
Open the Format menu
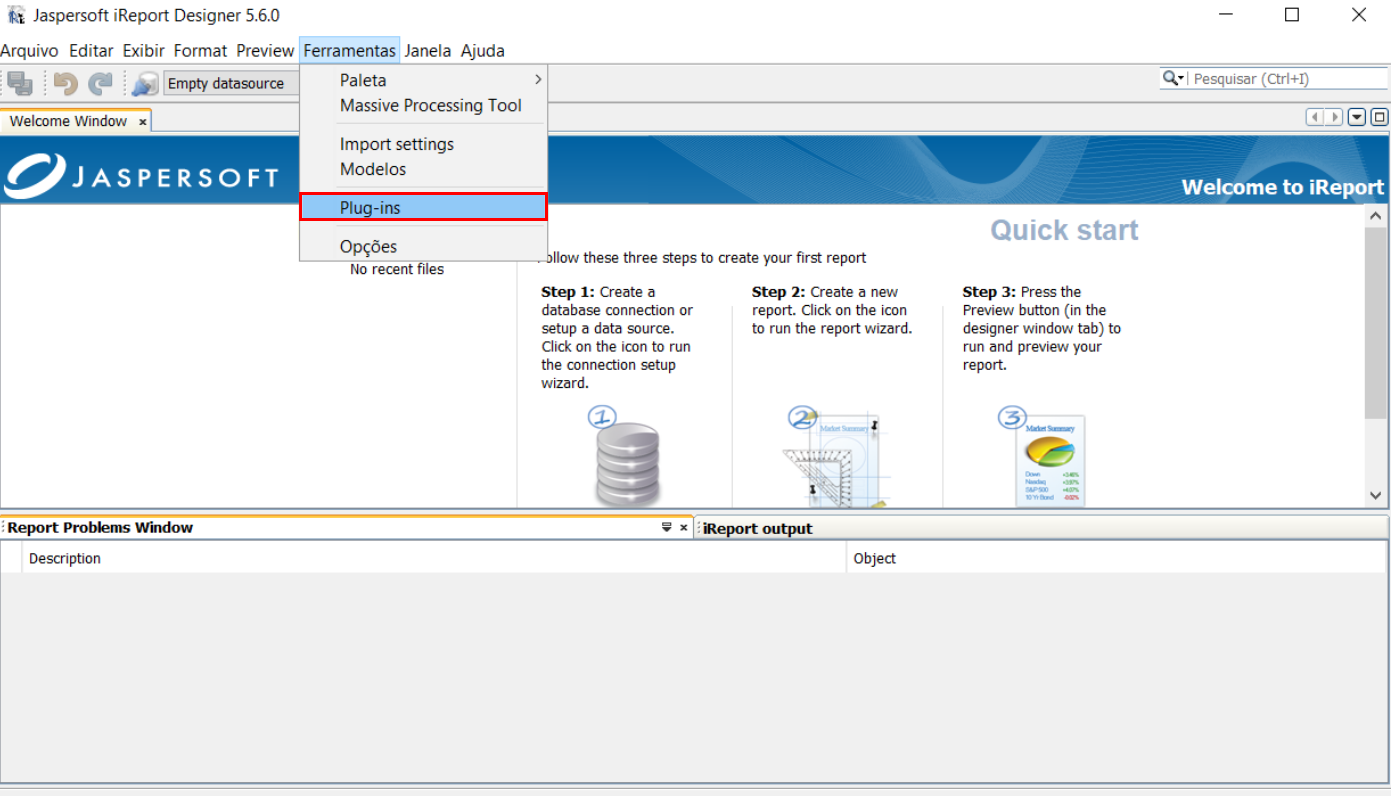tap(200, 50)
